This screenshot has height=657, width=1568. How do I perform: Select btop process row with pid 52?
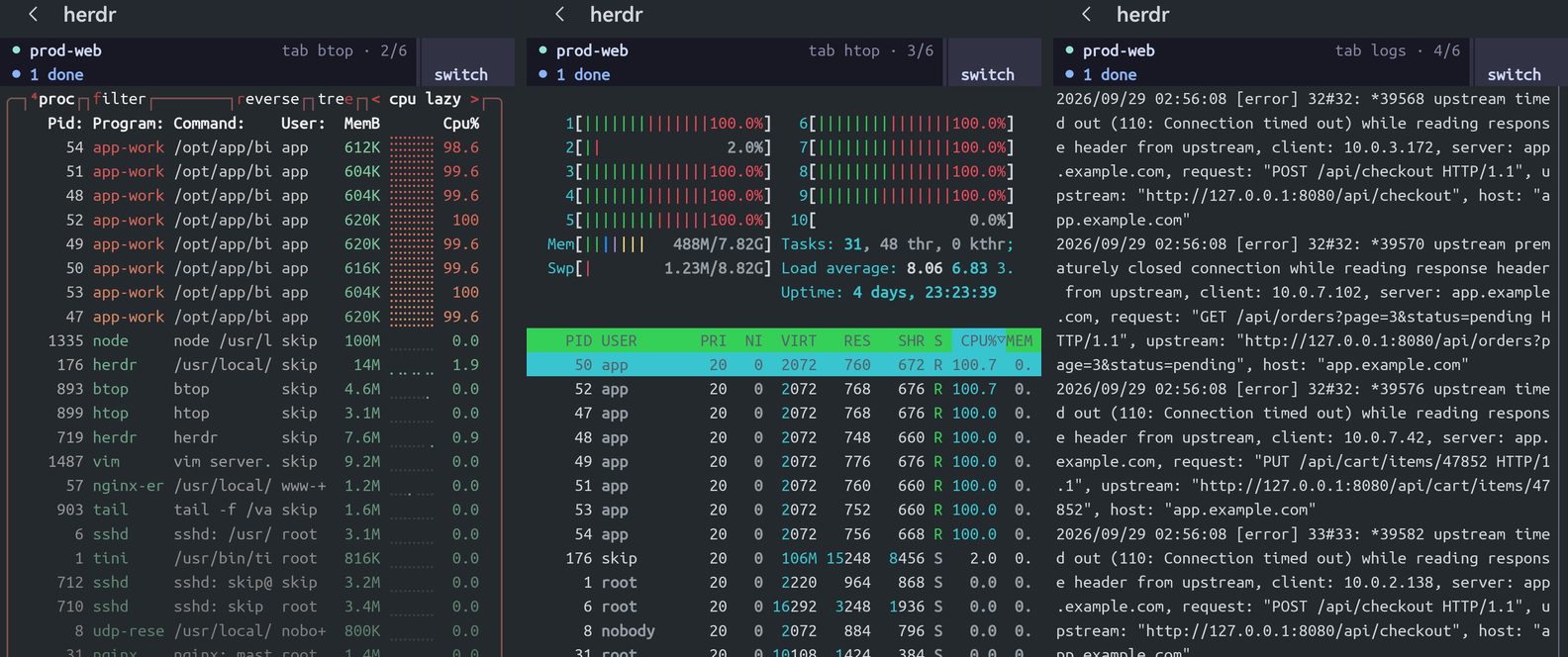[253, 220]
